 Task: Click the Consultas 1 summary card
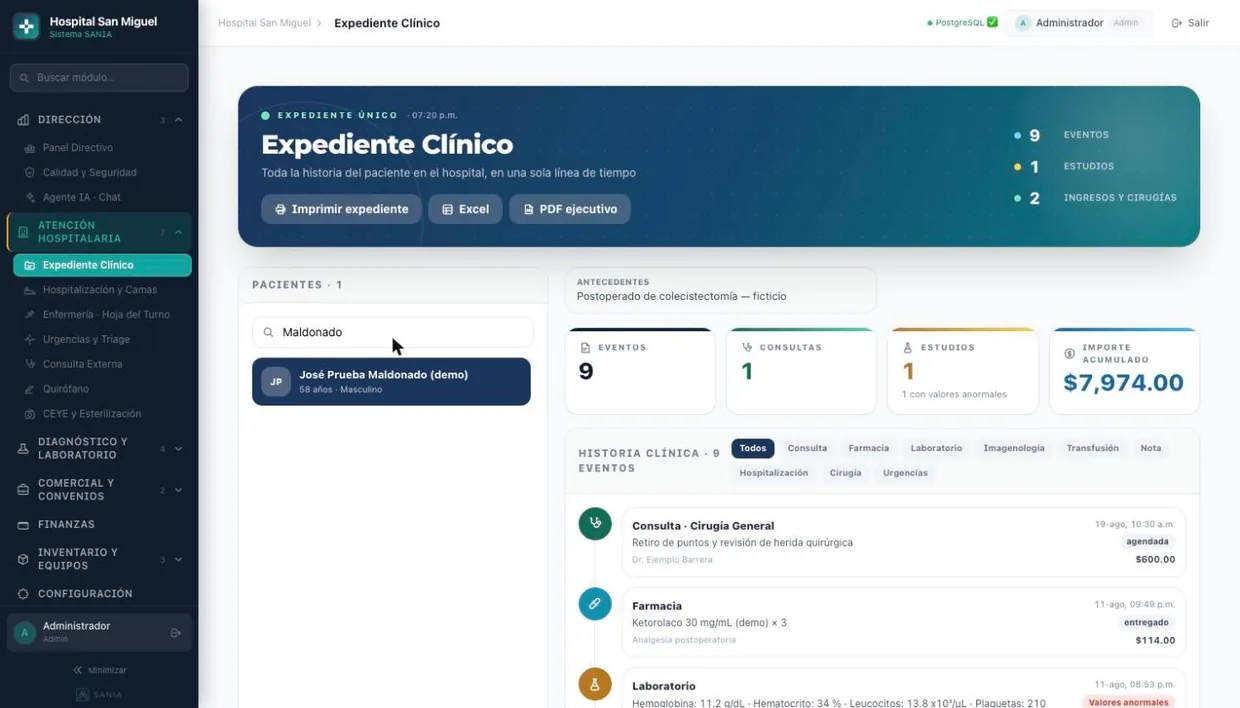tap(801, 371)
